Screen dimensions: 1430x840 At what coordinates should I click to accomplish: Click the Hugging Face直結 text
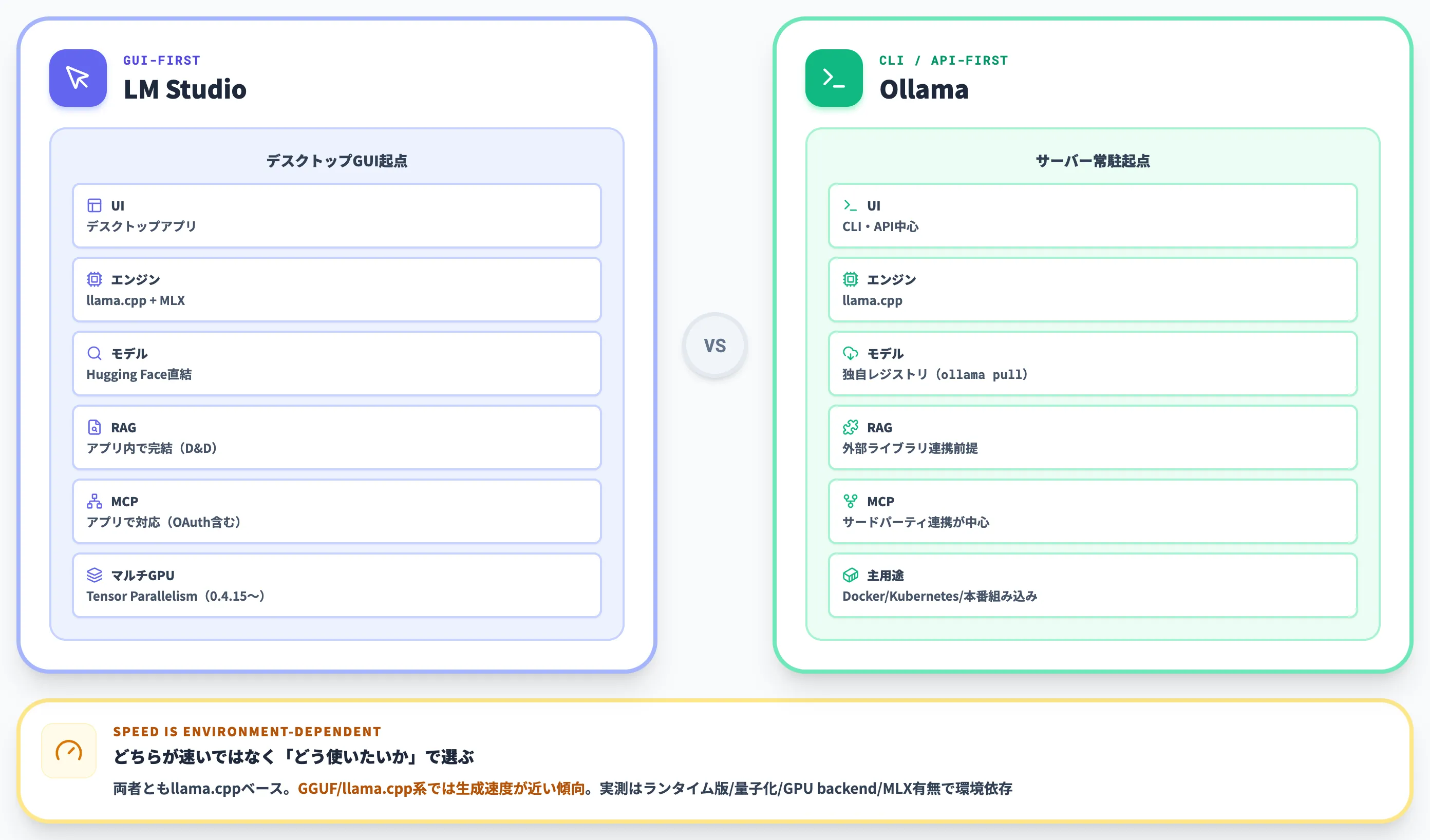[139, 374]
